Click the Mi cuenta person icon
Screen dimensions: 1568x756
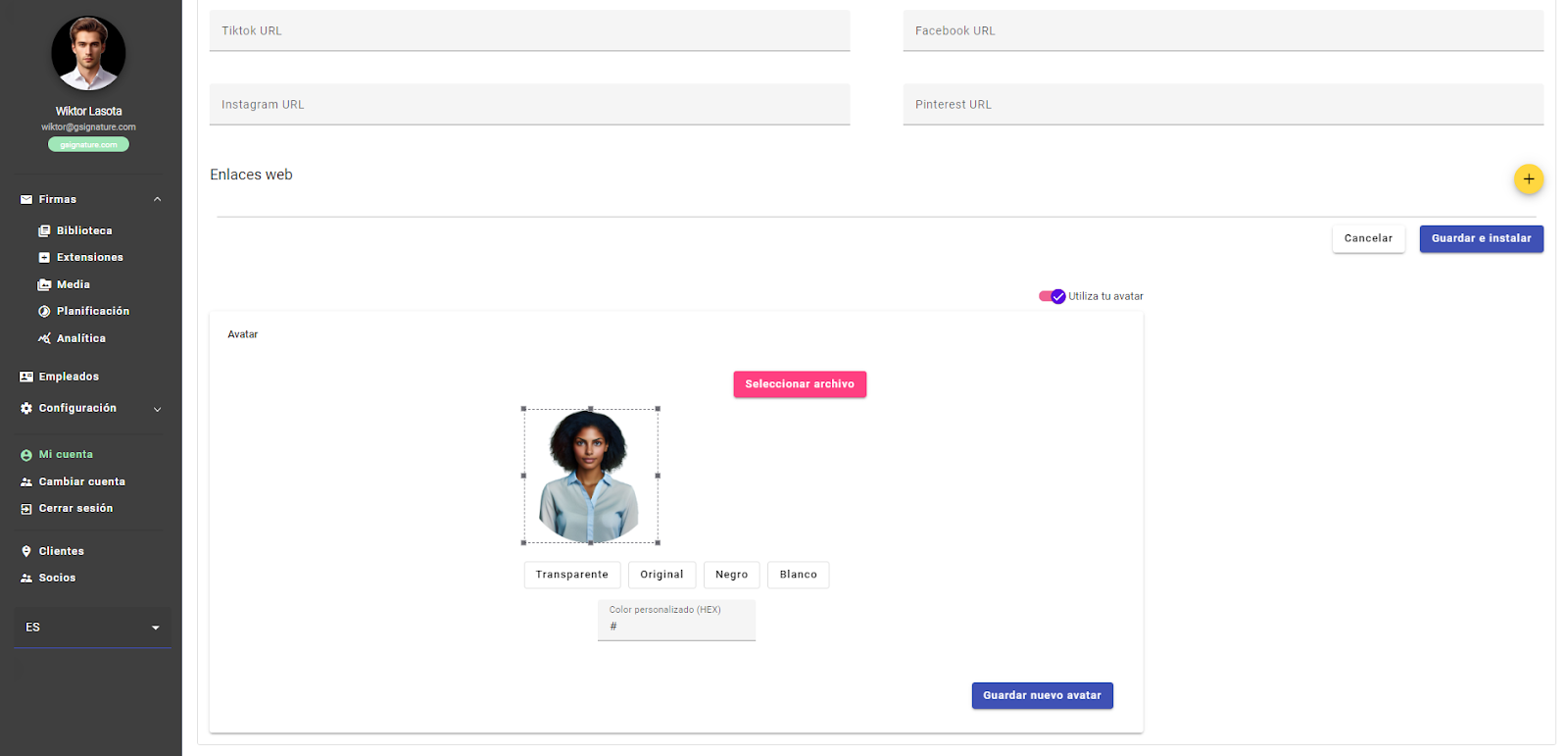click(26, 455)
